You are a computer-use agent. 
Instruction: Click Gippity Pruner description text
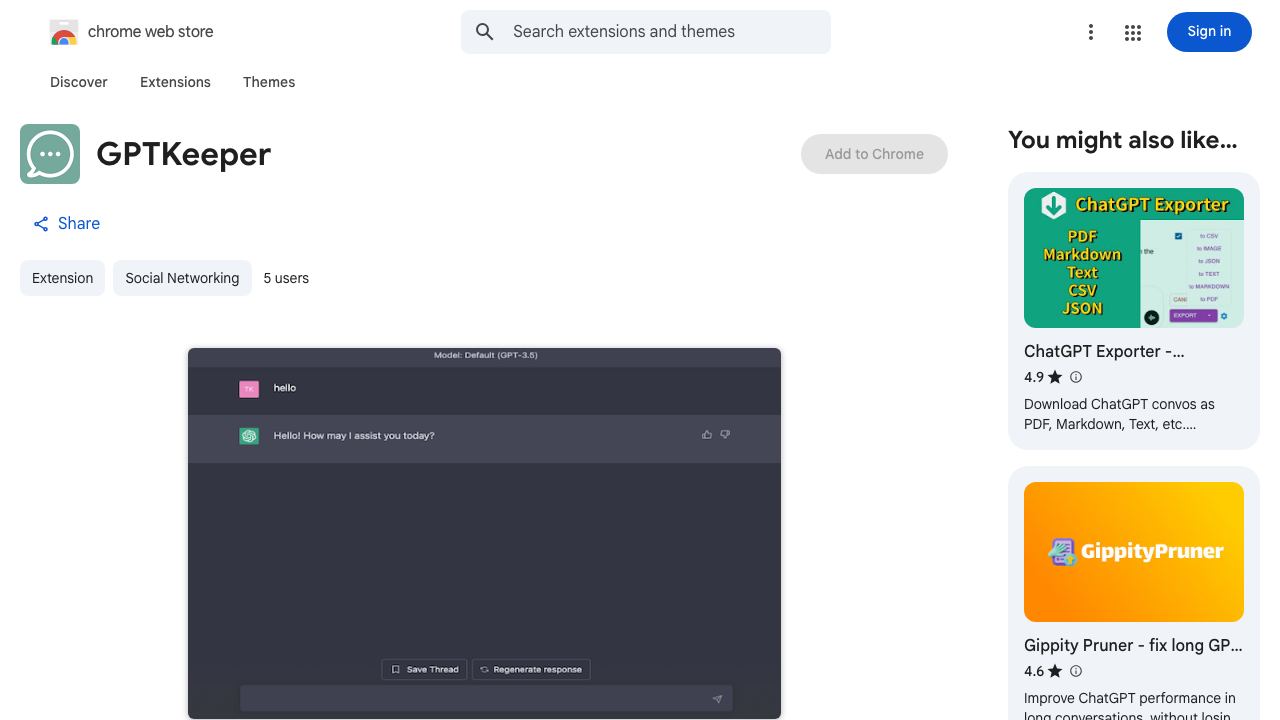pos(1130,705)
